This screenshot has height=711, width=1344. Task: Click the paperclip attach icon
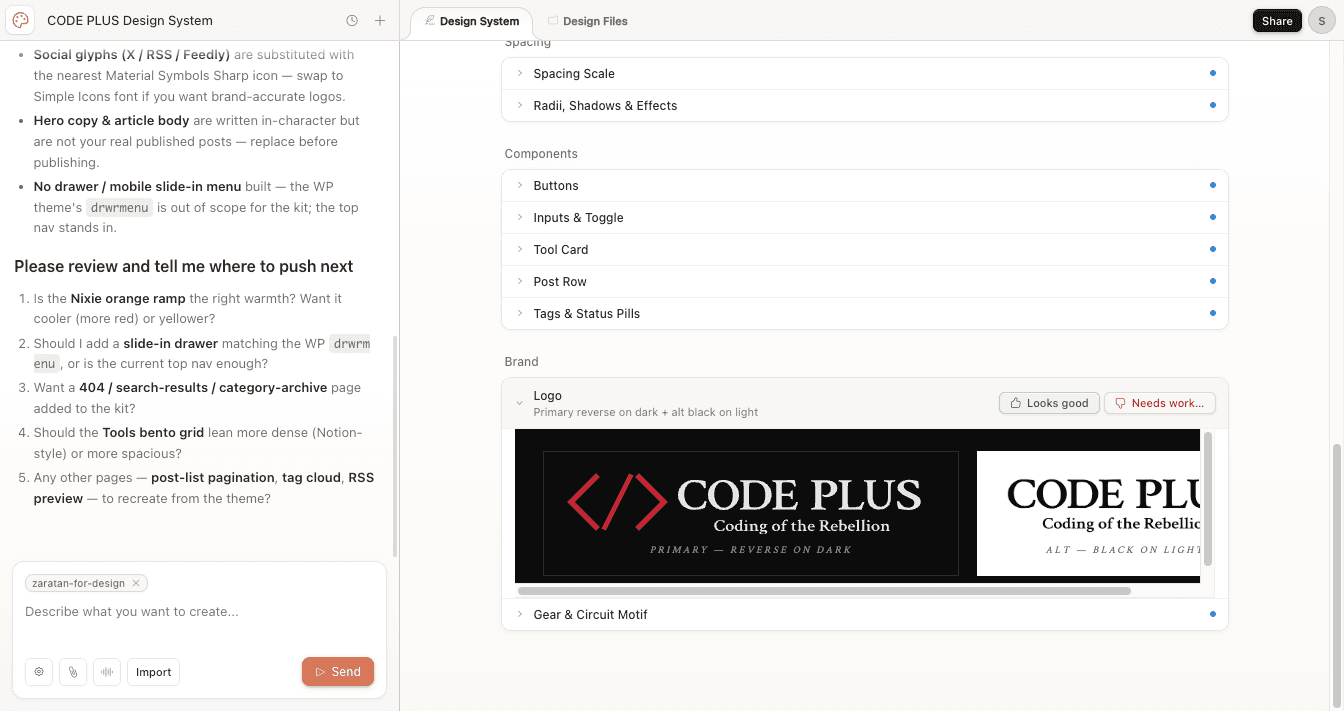coord(73,672)
